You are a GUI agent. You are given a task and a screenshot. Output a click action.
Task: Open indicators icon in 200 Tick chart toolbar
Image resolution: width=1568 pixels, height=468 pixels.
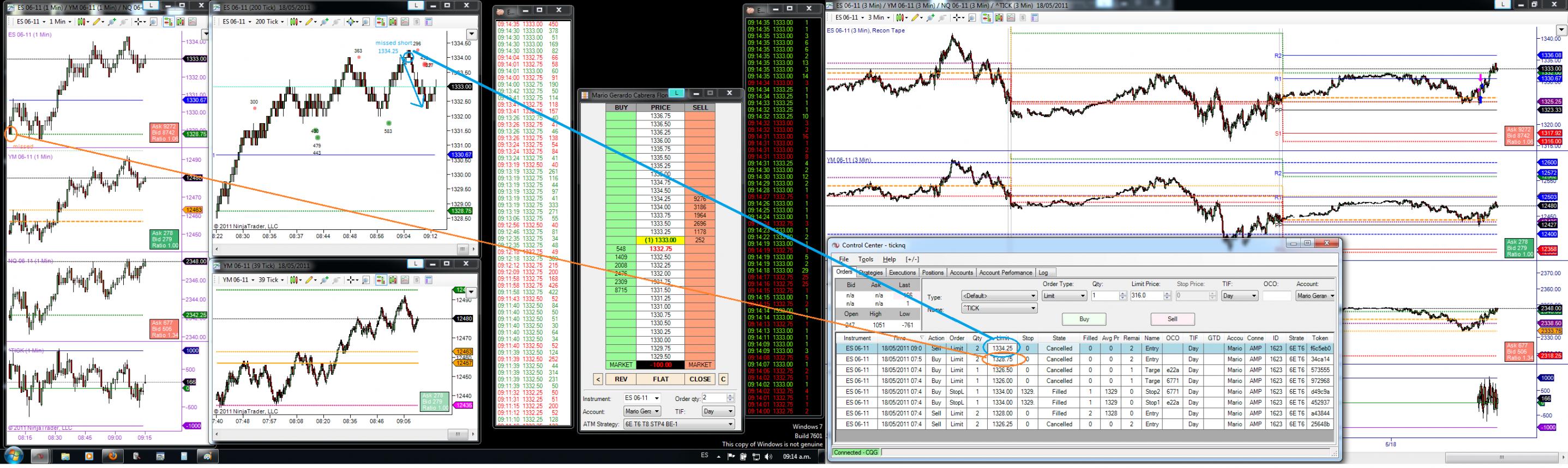point(393,21)
